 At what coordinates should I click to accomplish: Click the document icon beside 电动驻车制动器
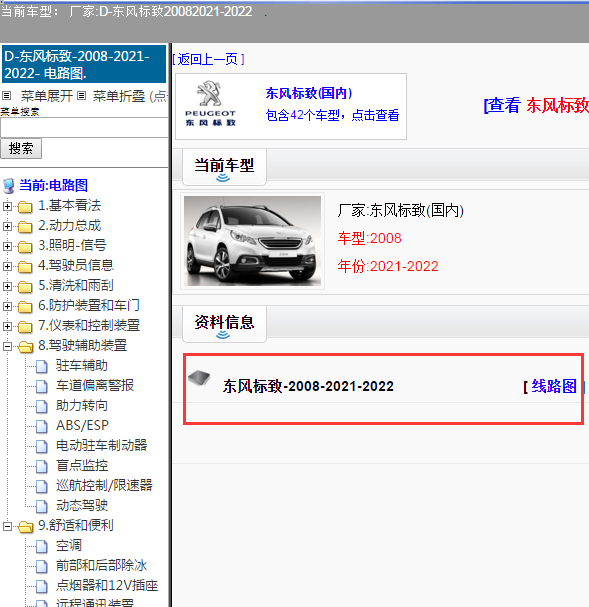(x=42, y=446)
